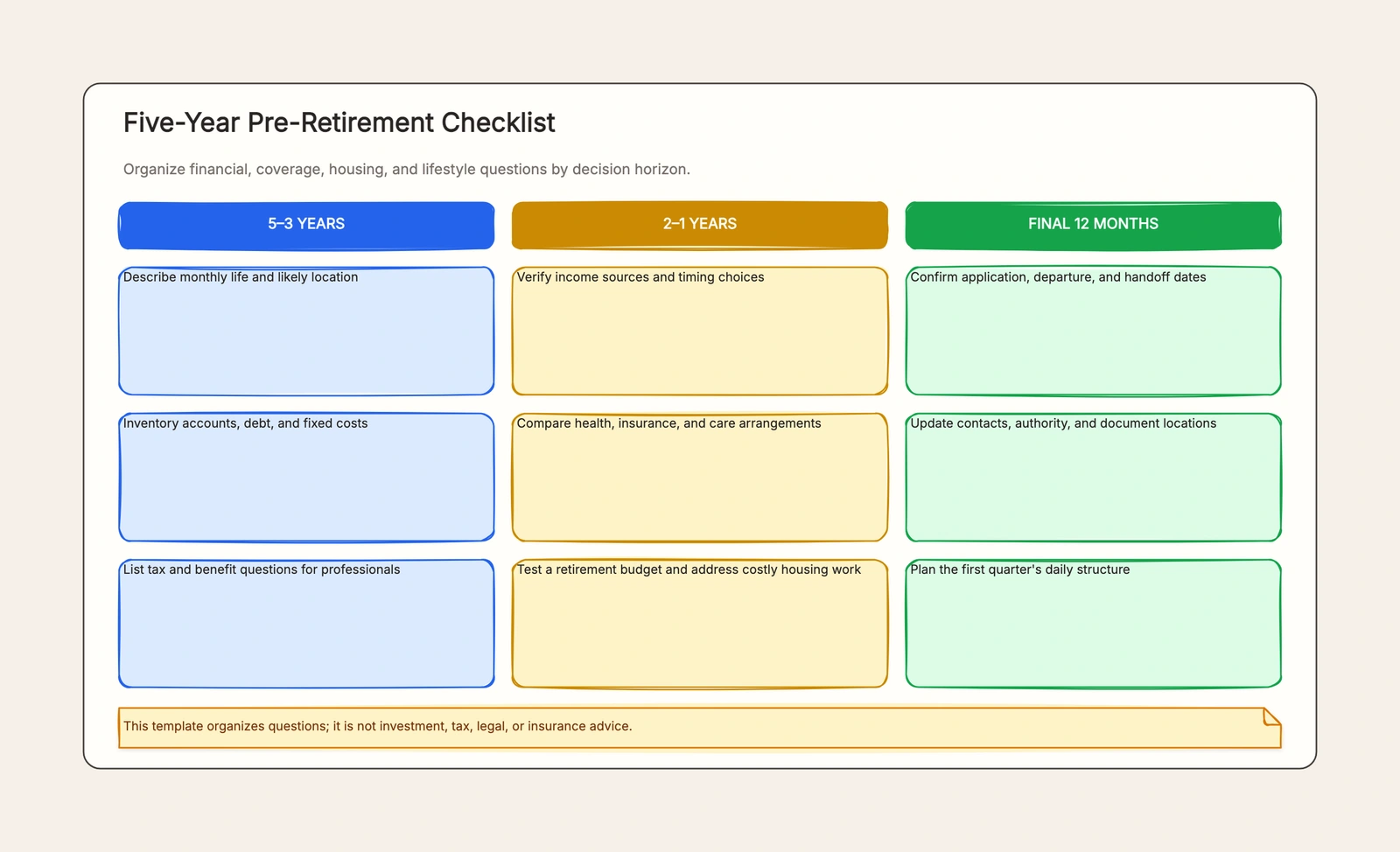Select card 'List tax and benefit questions for professionals'
Screen dimensions: 1400x852
pyautogui.click(x=306, y=623)
